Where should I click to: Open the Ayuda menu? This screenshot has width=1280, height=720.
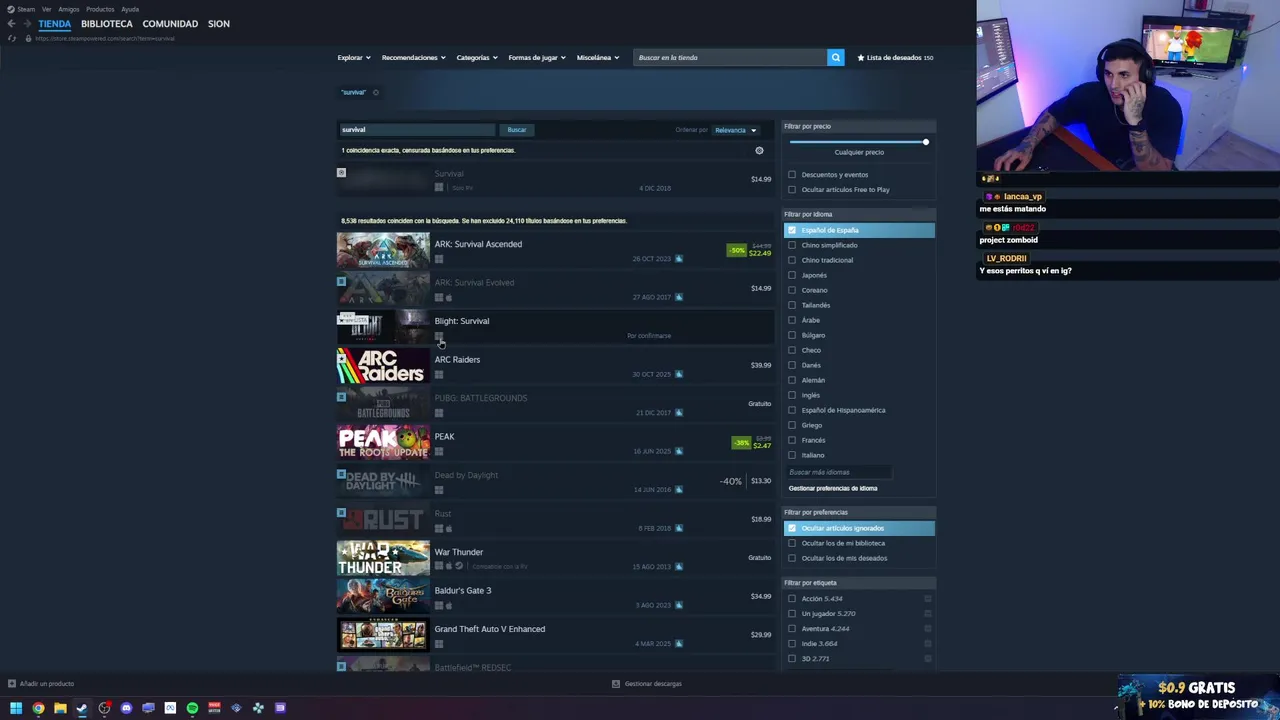pos(130,9)
